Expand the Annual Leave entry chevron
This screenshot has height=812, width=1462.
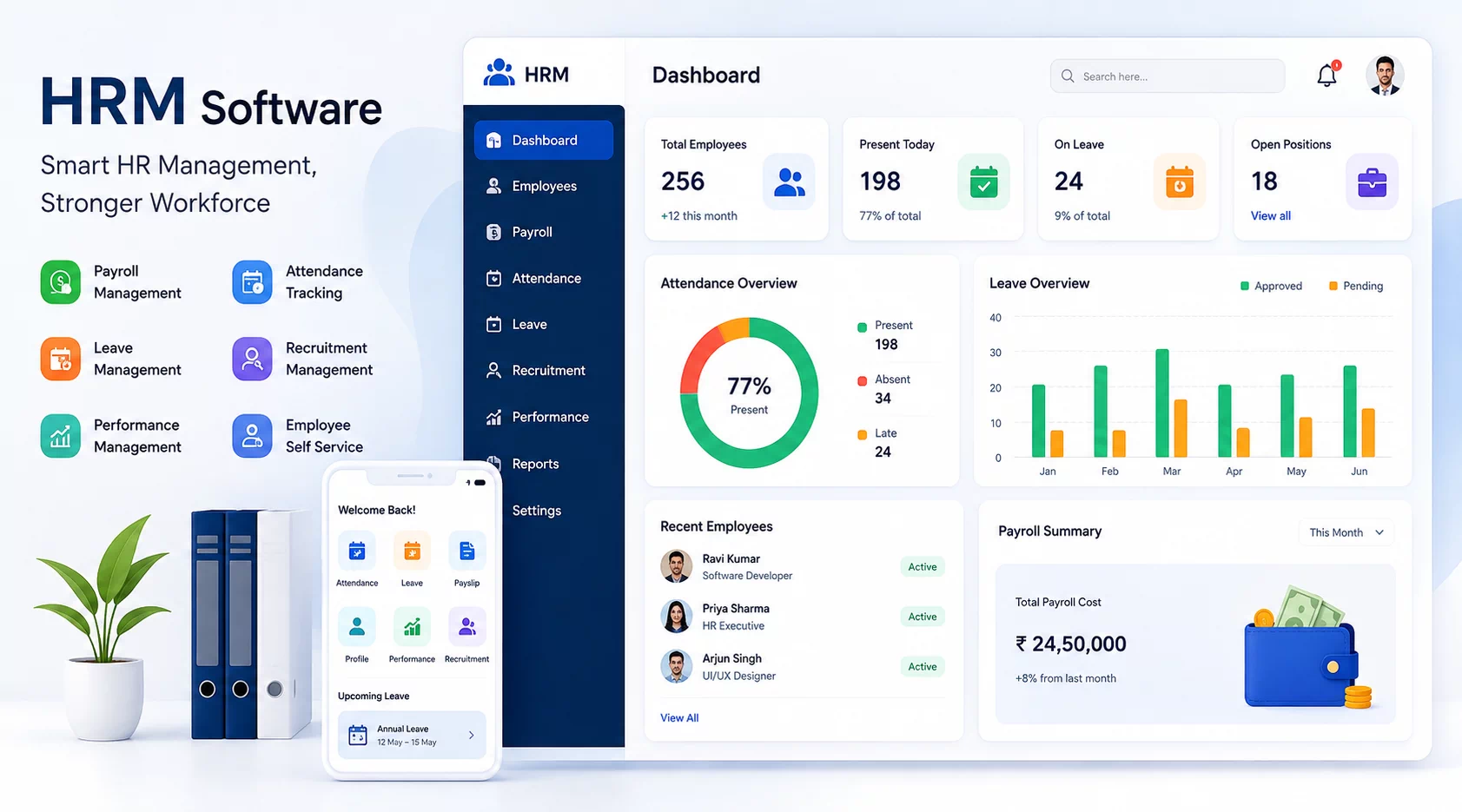(x=472, y=736)
